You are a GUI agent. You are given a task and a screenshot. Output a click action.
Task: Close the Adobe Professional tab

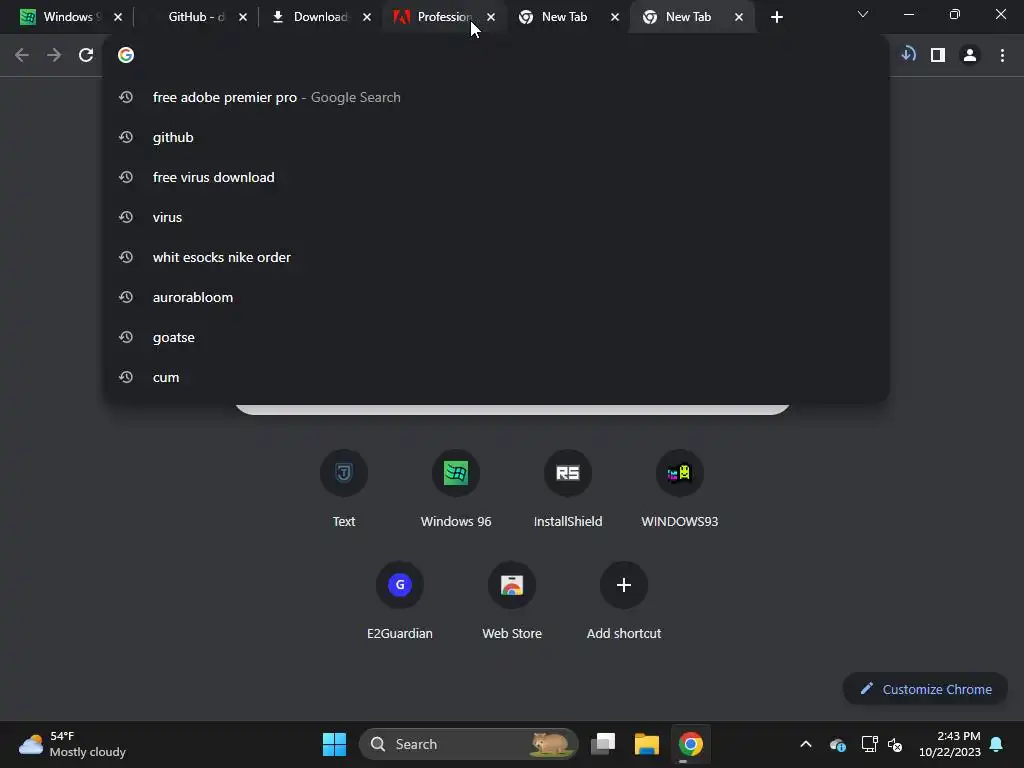(491, 18)
